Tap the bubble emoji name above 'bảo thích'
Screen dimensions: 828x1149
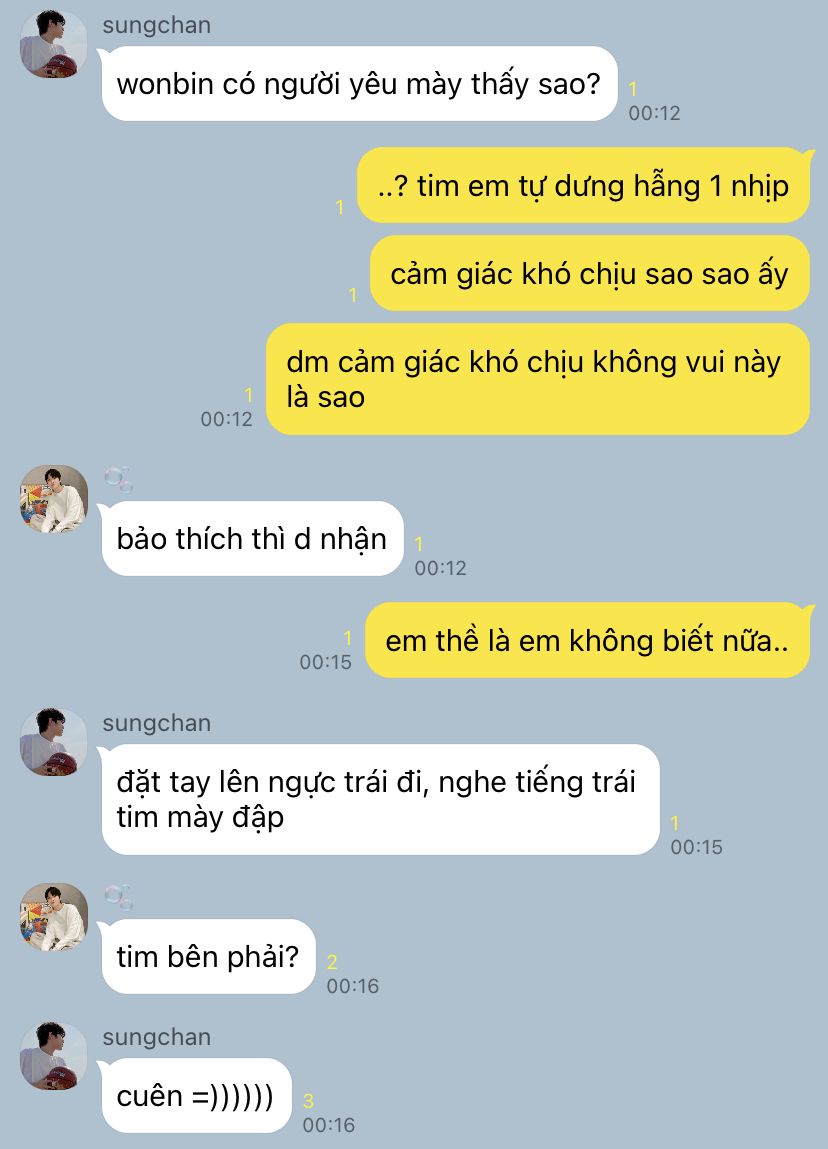[x=118, y=479]
